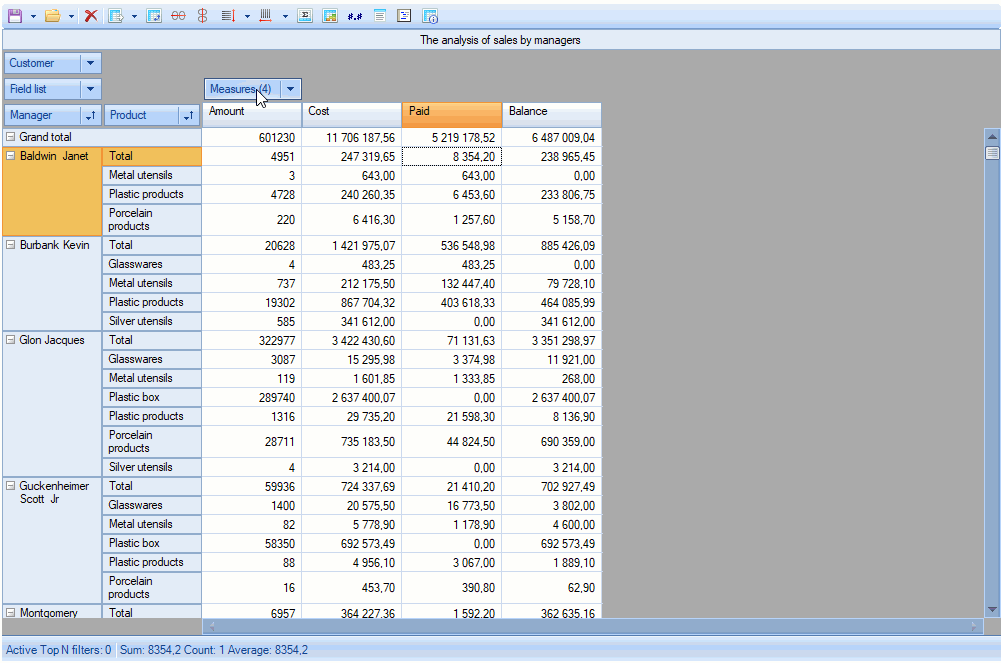
Task: Toggle sort order on Product field
Action: click(x=188, y=115)
